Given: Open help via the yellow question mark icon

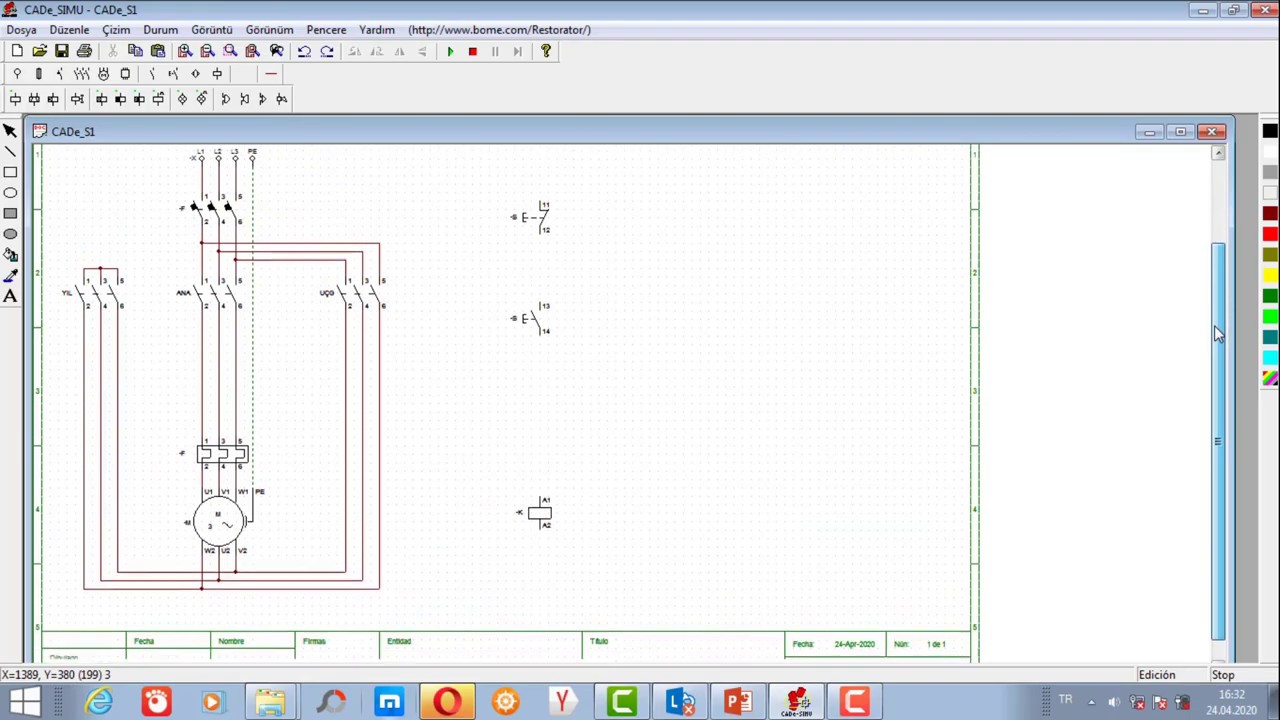Looking at the screenshot, I should (x=545, y=51).
